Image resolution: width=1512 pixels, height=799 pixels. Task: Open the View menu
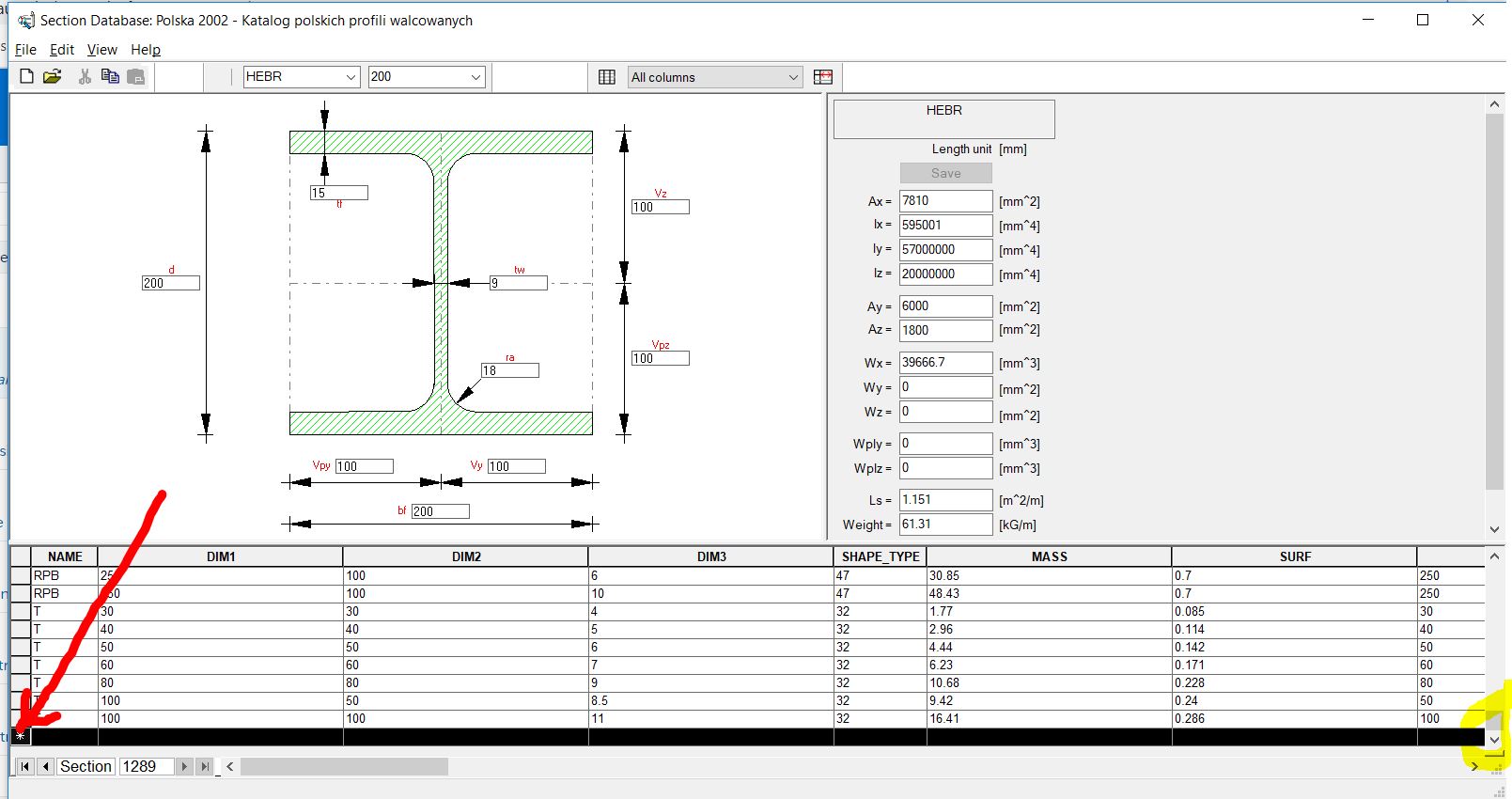[102, 50]
